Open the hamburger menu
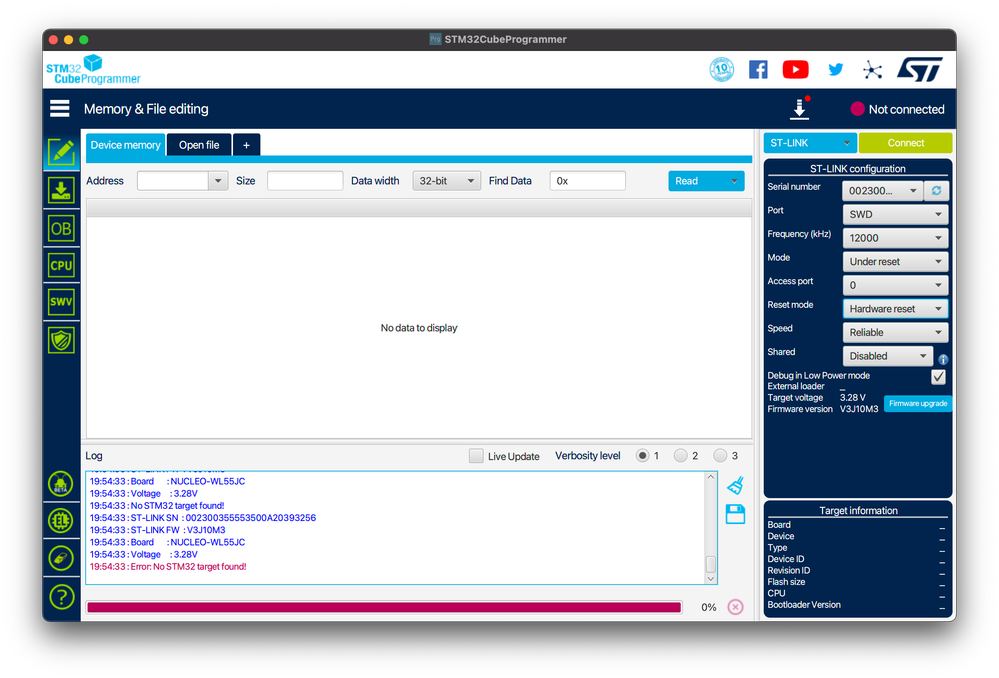The width and height of the screenshot is (999, 678). click(60, 108)
